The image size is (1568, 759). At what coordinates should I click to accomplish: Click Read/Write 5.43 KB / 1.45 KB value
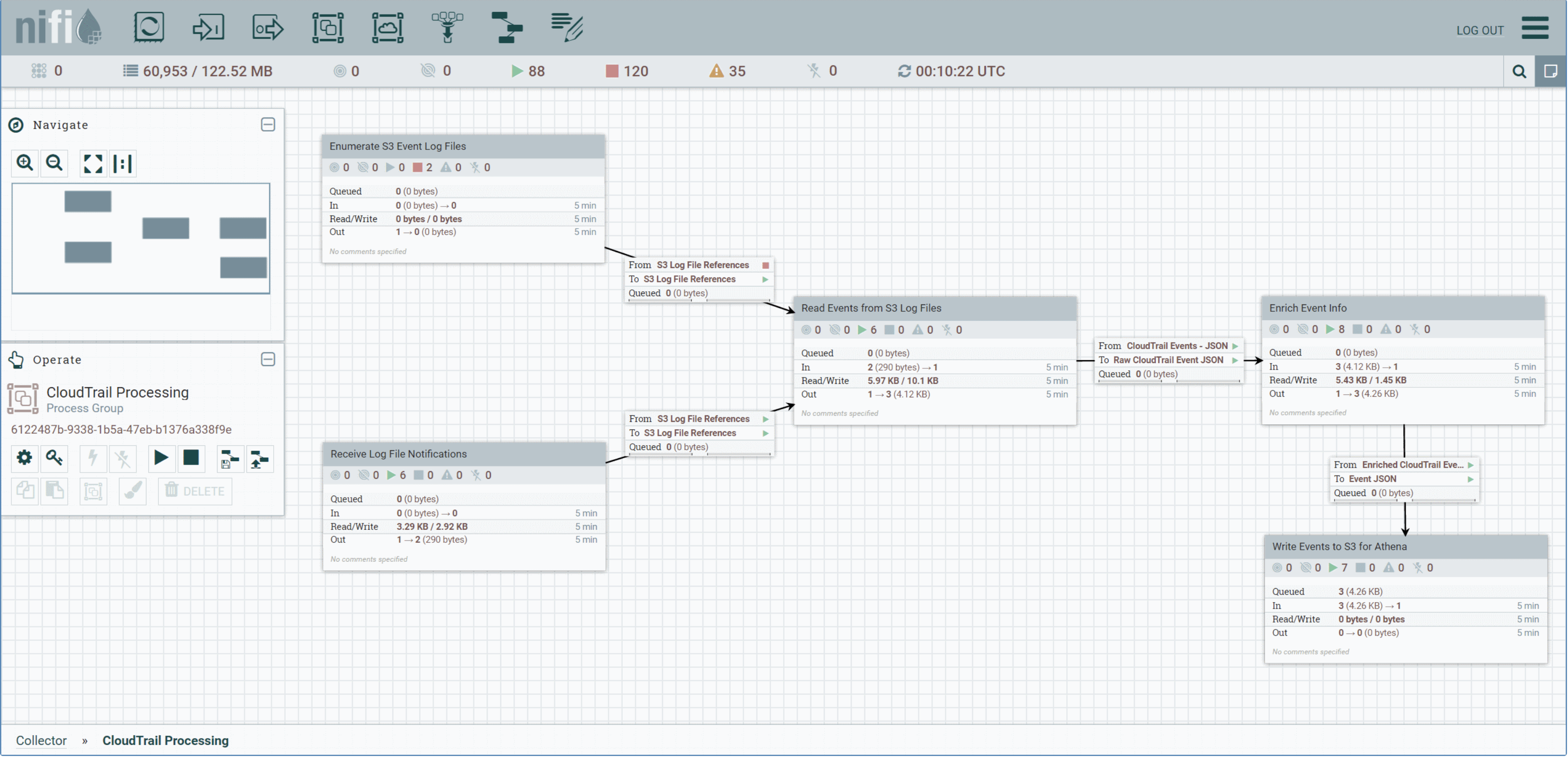tap(1371, 380)
